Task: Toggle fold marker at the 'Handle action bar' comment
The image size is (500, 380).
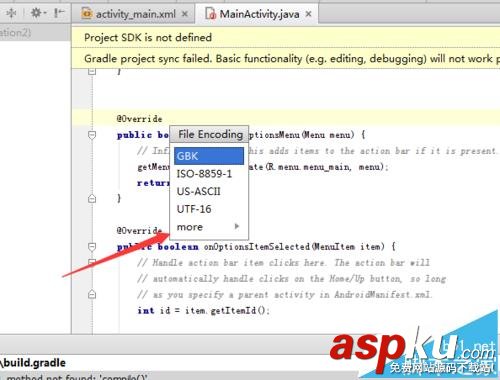Action: [92, 262]
